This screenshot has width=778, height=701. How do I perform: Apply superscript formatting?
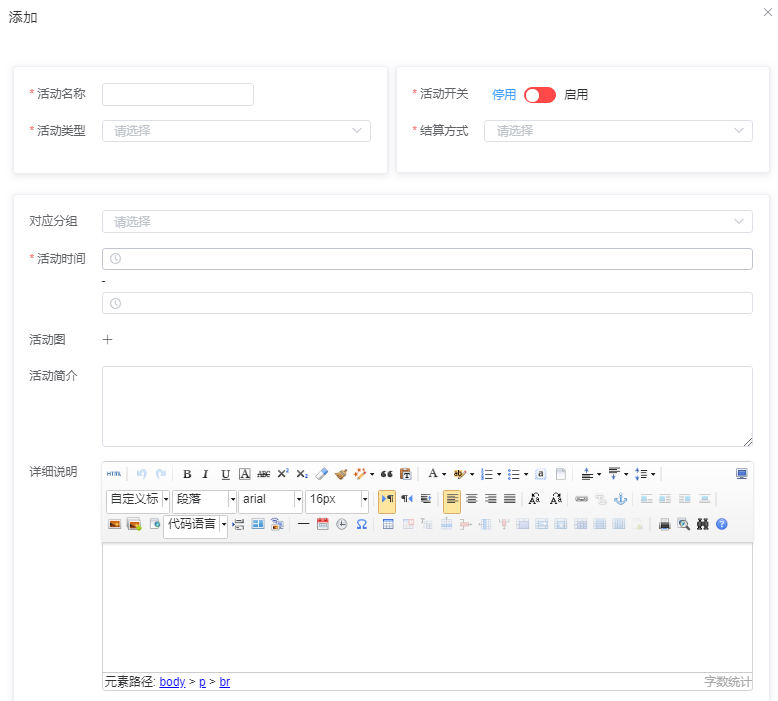pyautogui.click(x=283, y=474)
